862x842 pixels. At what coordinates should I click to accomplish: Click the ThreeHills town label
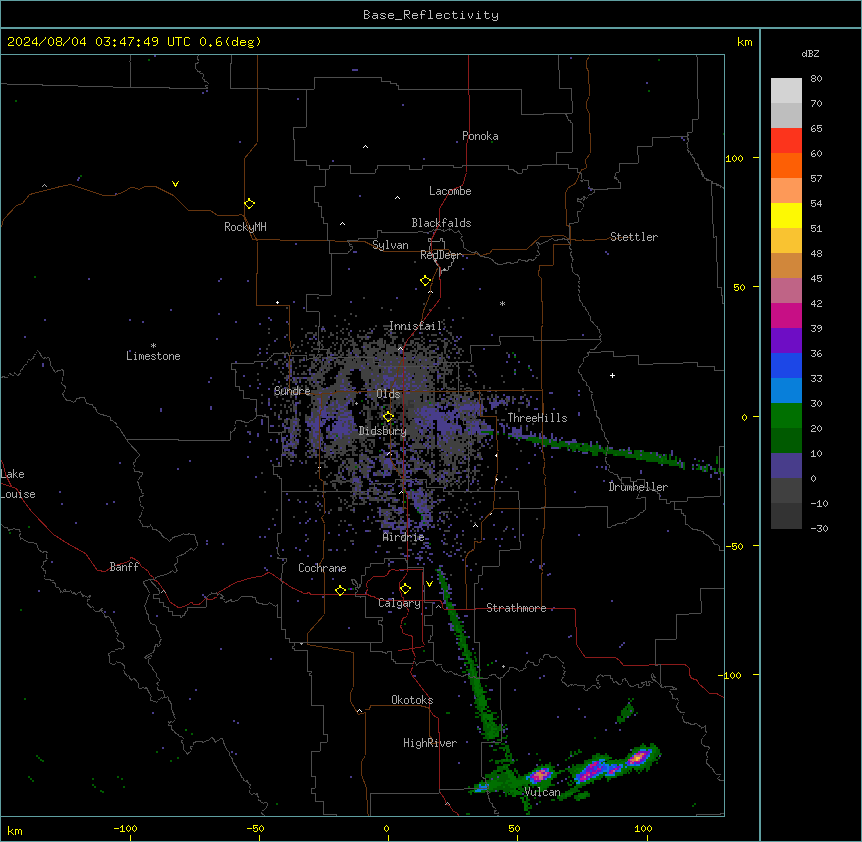[x=537, y=418]
